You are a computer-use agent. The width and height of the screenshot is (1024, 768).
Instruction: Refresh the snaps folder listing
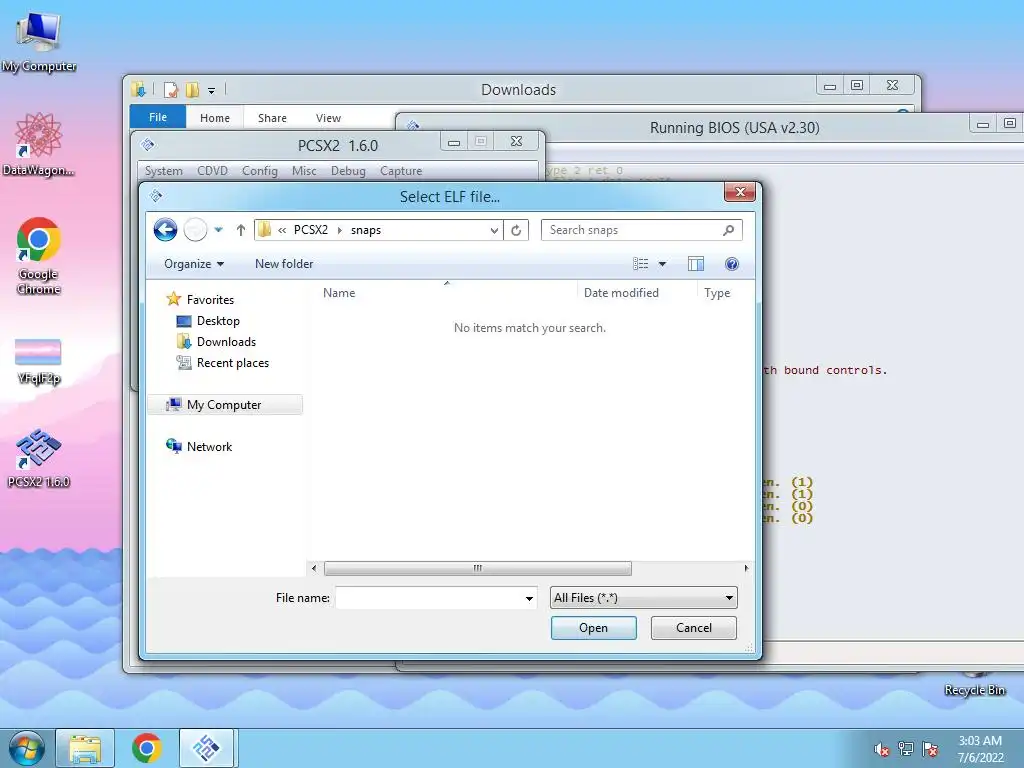[x=516, y=230]
